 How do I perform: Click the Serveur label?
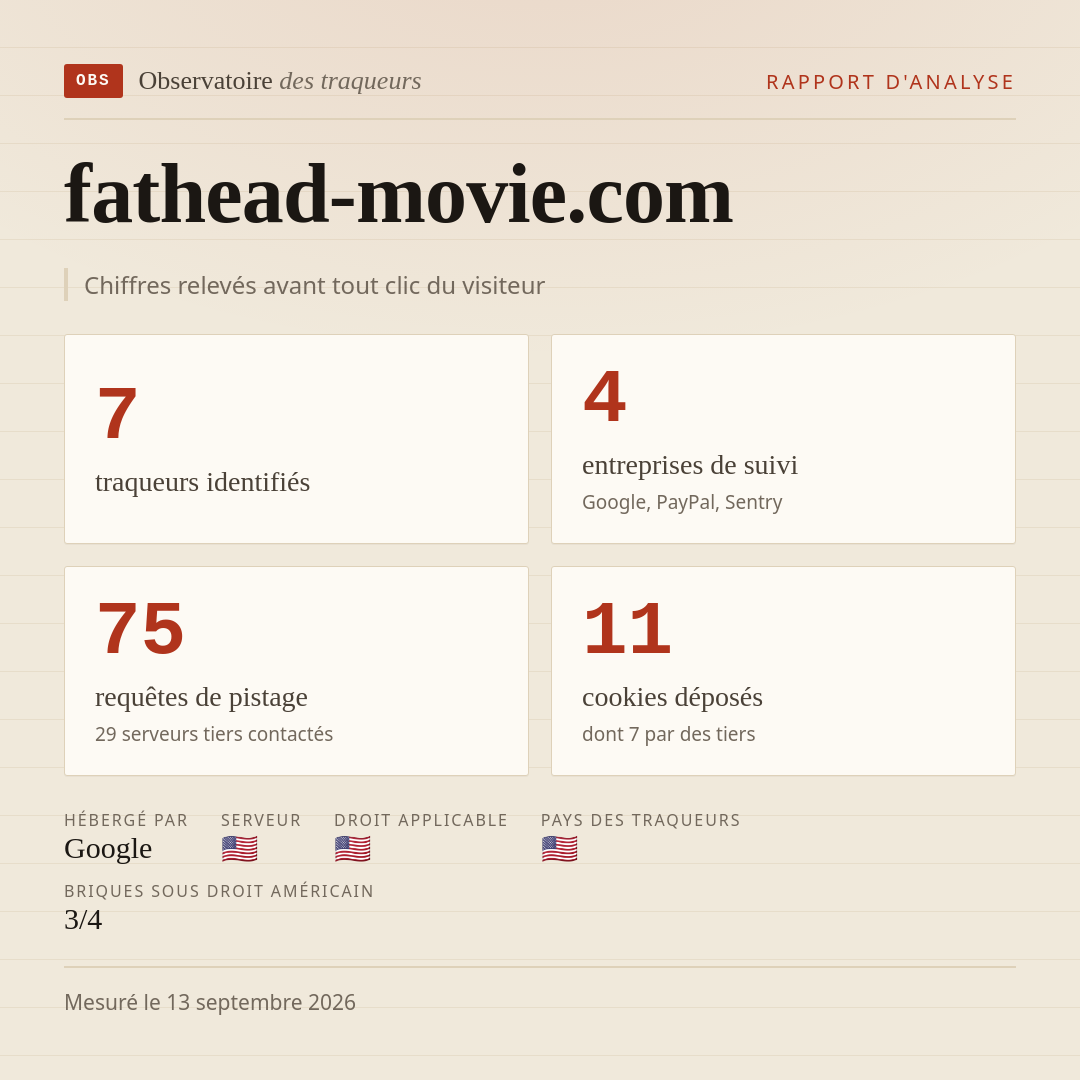[261, 820]
